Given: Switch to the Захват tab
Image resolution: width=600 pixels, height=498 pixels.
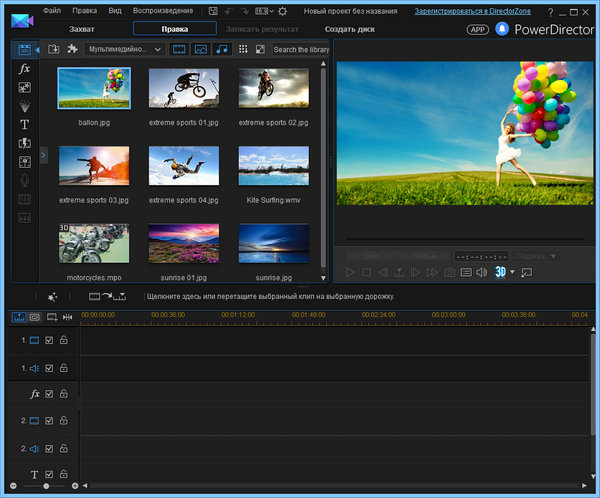Looking at the screenshot, I should pyautogui.click(x=82, y=29).
